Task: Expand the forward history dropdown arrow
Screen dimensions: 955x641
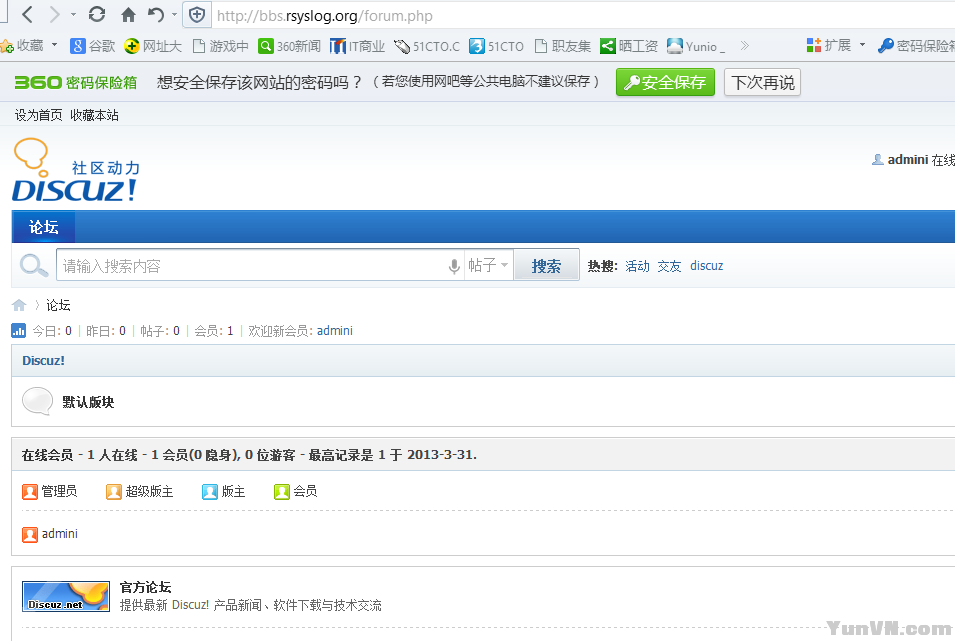Action: click(x=73, y=15)
